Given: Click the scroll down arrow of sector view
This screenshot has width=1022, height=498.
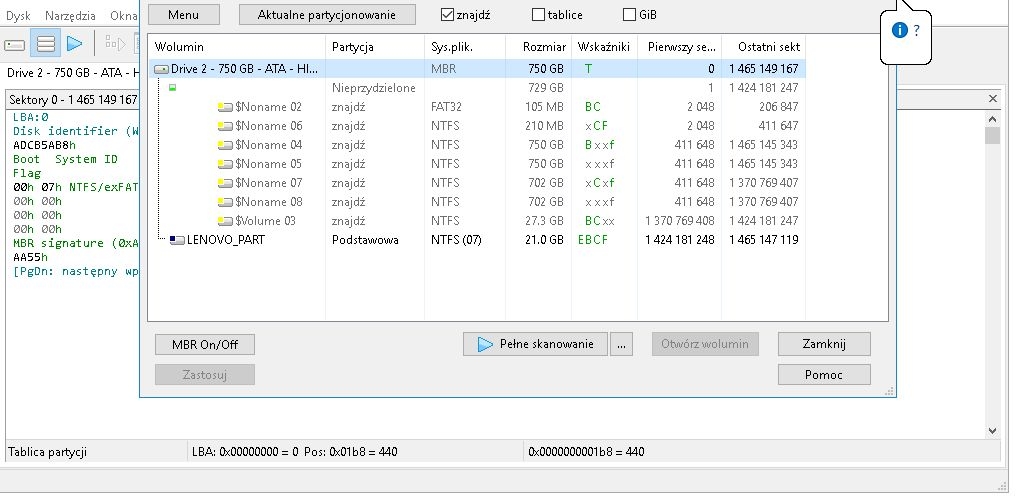Looking at the screenshot, I should point(992,430).
